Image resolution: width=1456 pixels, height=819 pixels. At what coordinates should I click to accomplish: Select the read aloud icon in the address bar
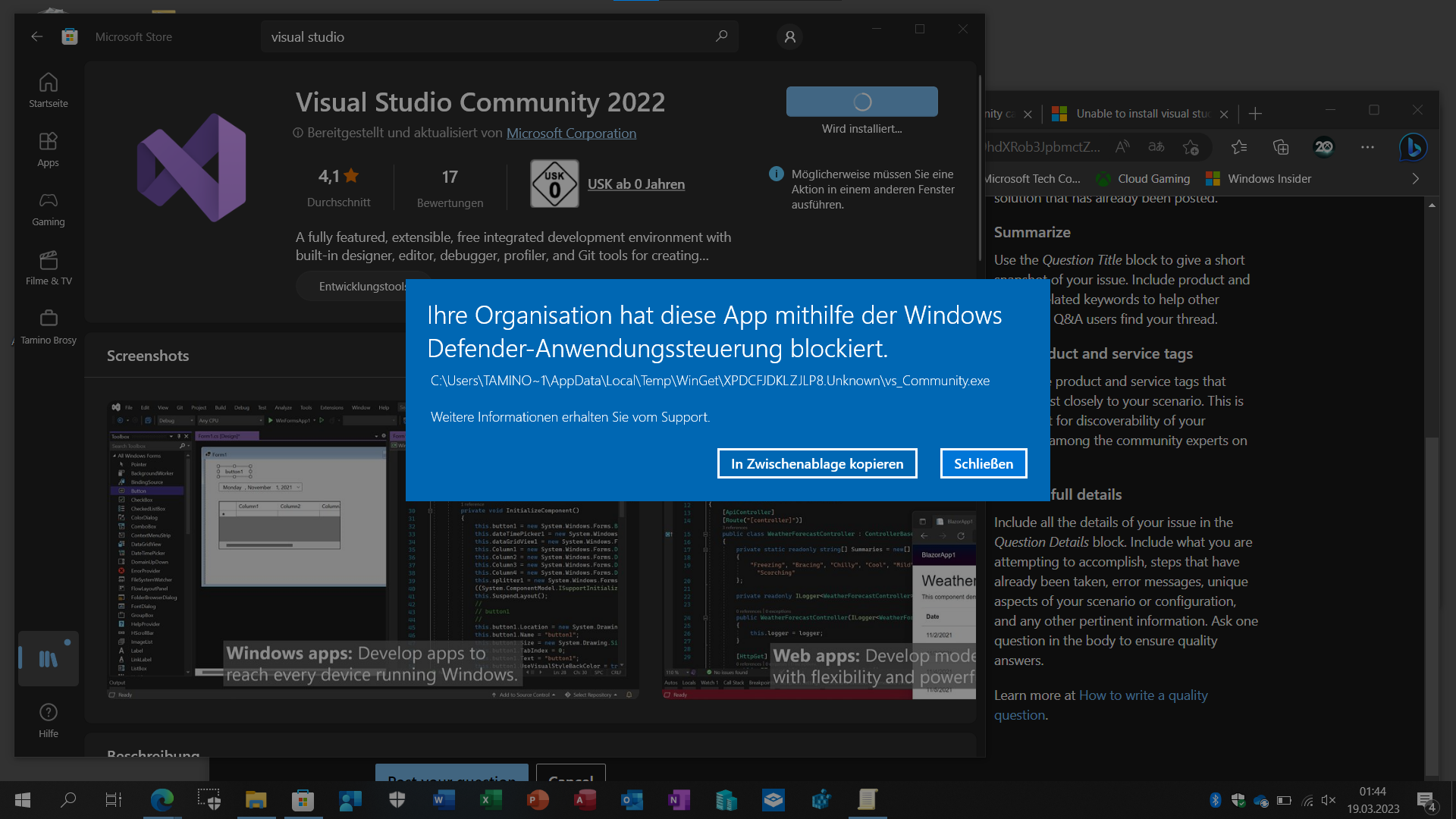[x=1122, y=147]
